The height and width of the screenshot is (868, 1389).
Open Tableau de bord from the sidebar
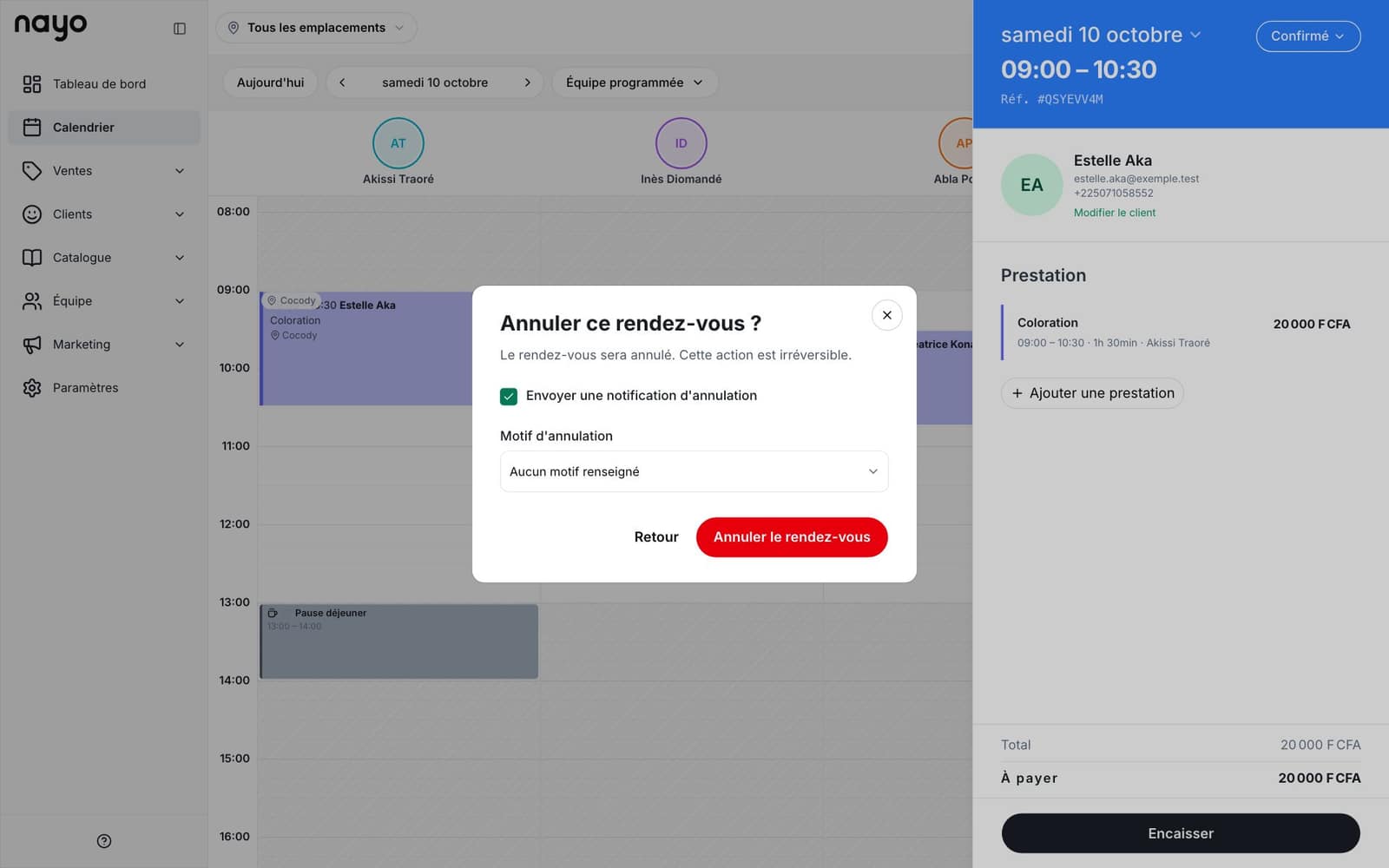tap(104, 84)
